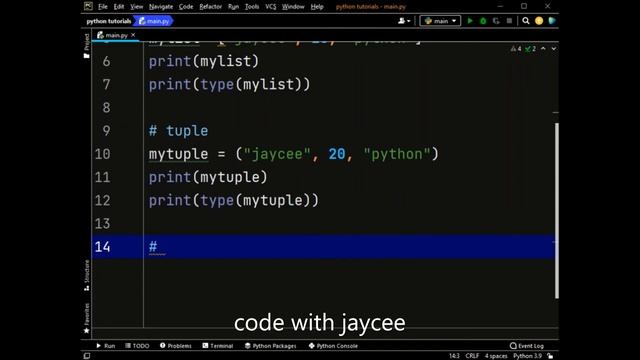640x360 pixels.
Task: Open the TODO tool window
Action: (137, 346)
